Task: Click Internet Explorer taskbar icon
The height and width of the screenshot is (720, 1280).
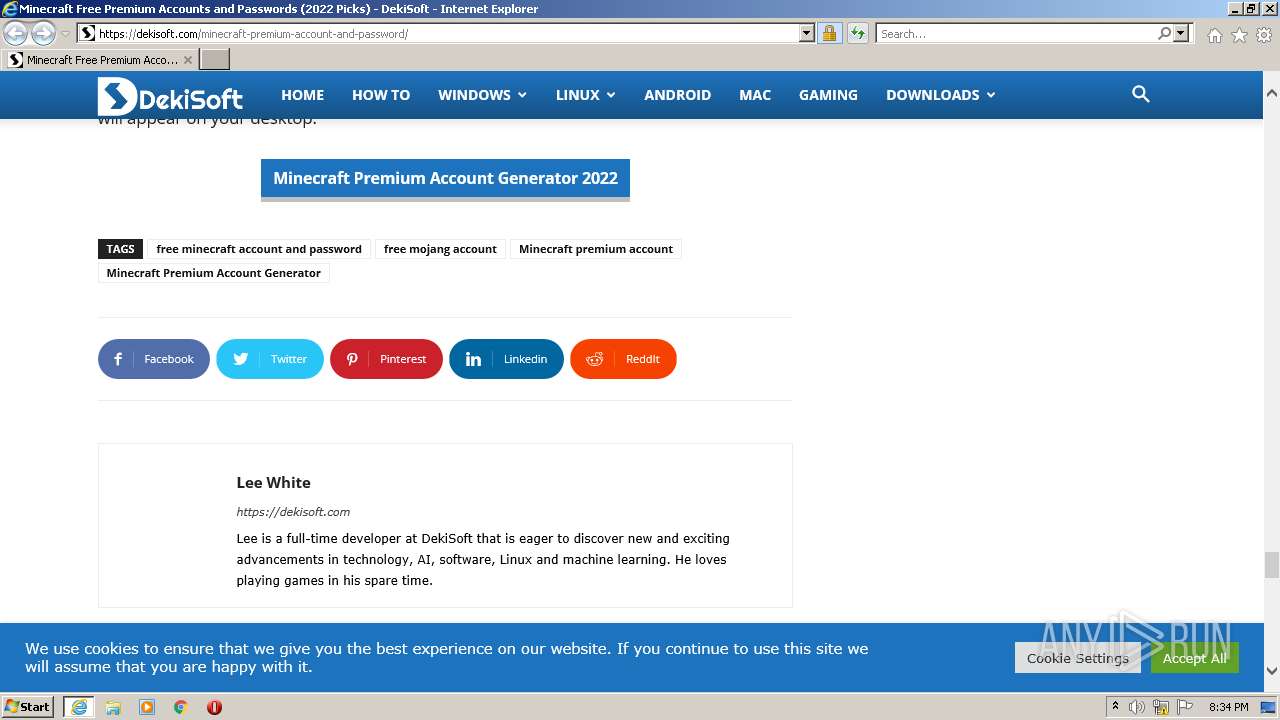Action: [x=79, y=707]
